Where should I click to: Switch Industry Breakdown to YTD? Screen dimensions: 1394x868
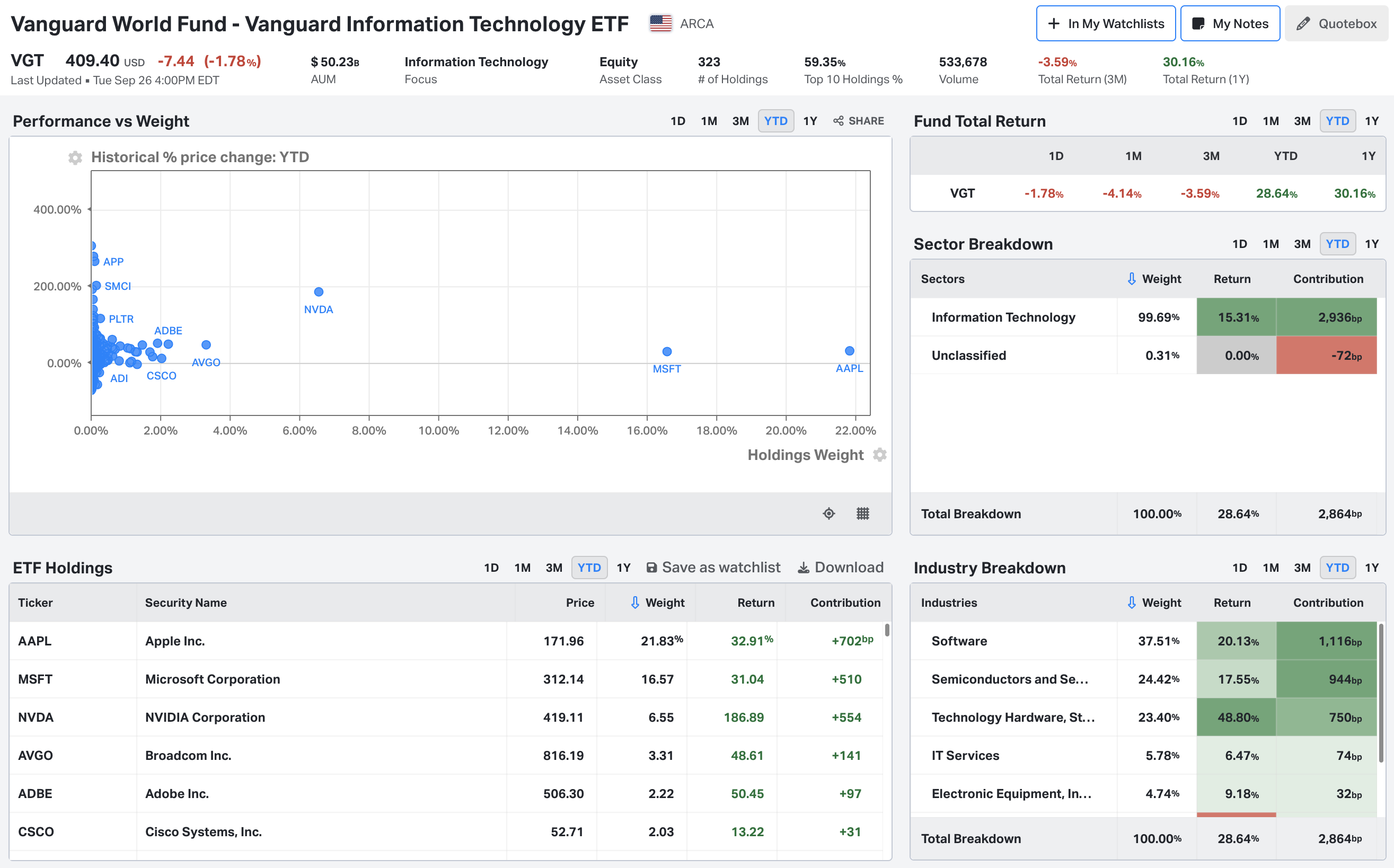click(1338, 568)
